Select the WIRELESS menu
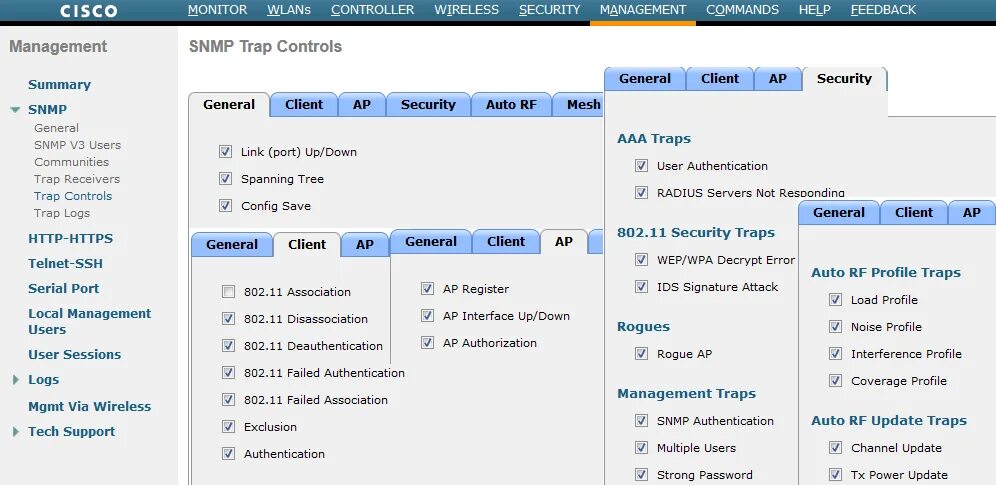 click(466, 10)
